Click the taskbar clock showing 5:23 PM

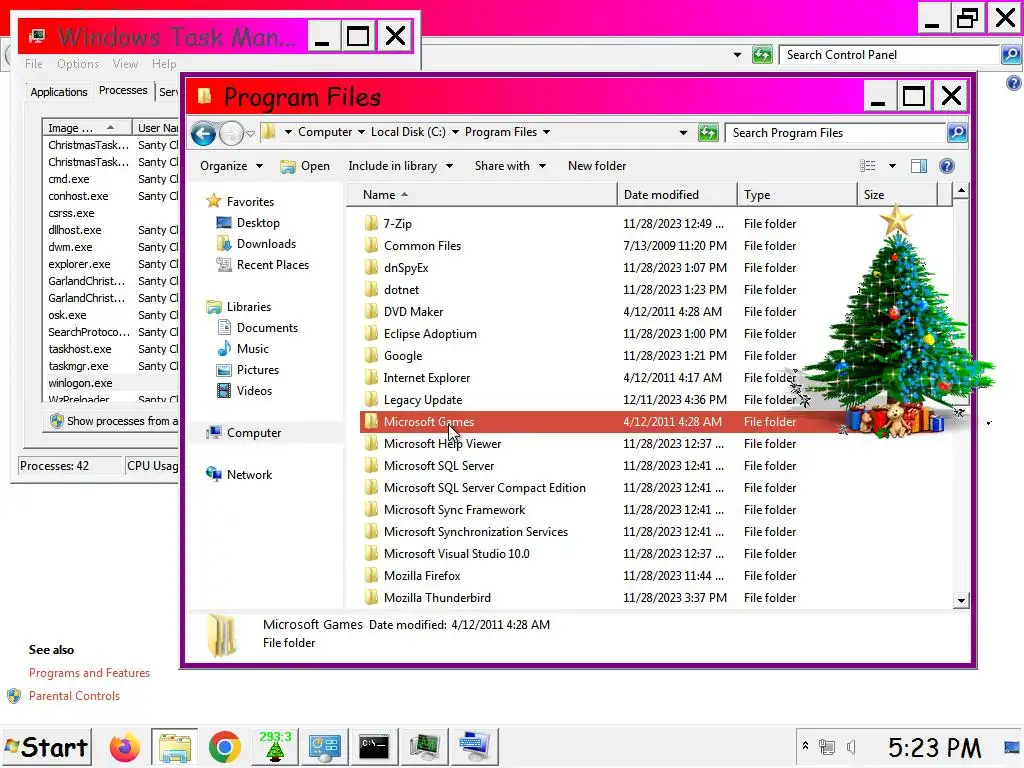(x=935, y=747)
